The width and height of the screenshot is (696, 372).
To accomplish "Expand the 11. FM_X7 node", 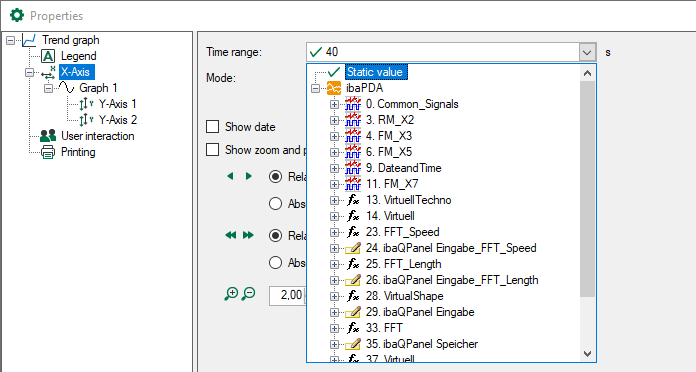I will pos(334,184).
